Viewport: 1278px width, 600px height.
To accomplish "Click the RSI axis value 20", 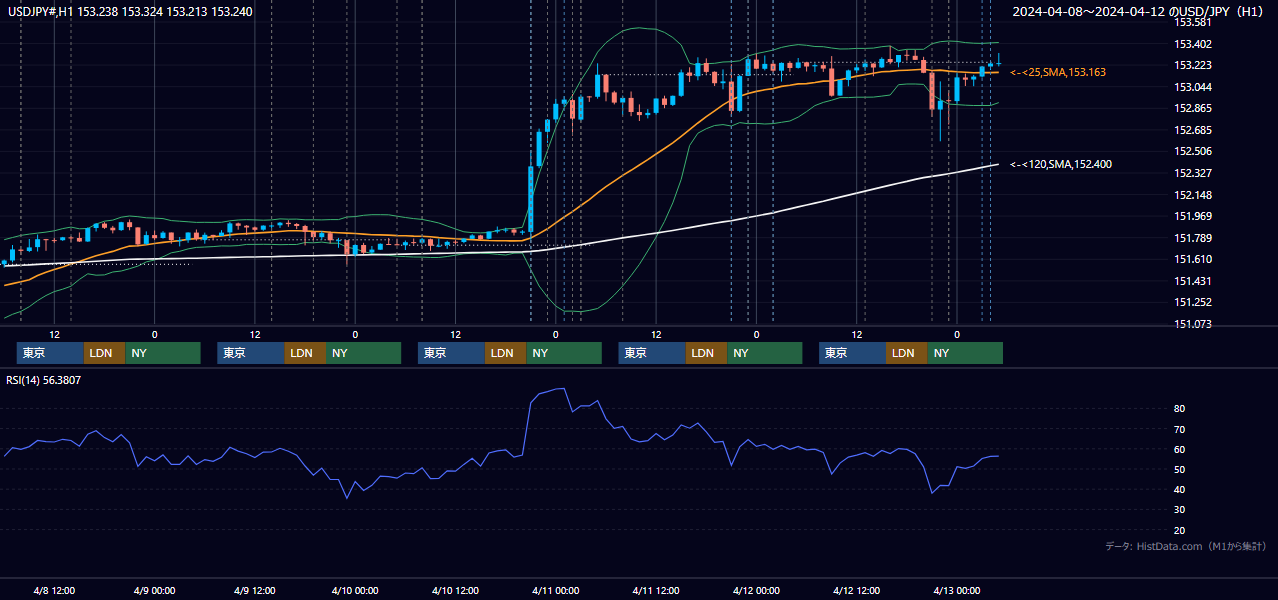I will pyautogui.click(x=1180, y=530).
